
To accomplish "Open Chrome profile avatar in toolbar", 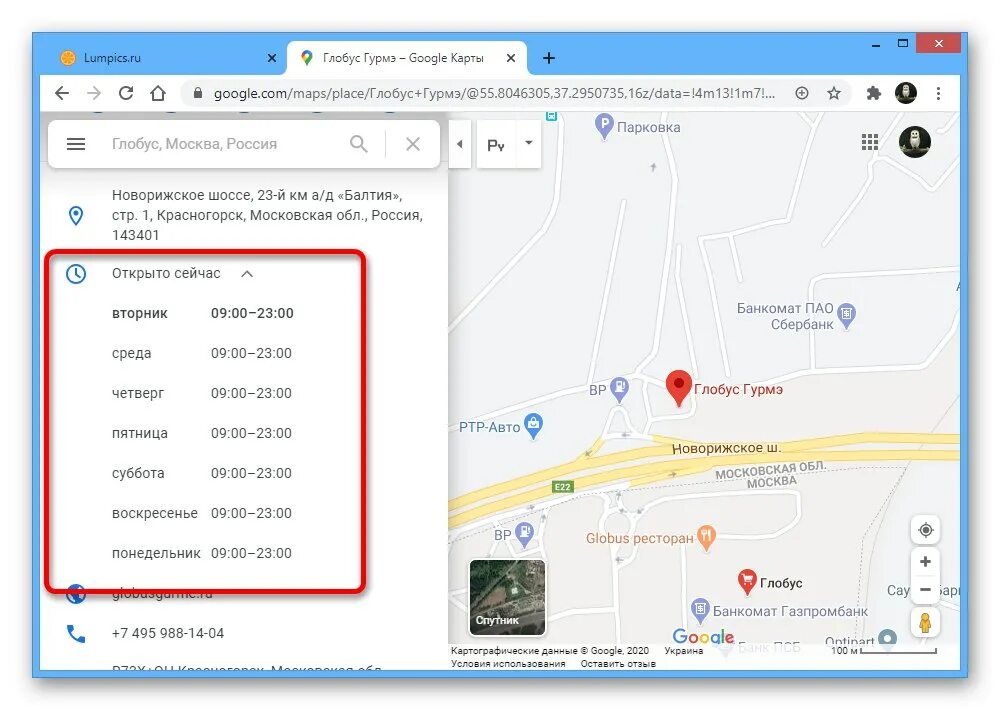I will 906,93.
